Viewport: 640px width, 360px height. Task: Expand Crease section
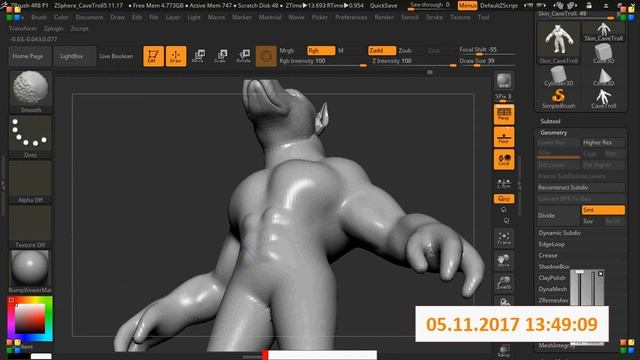[548, 255]
